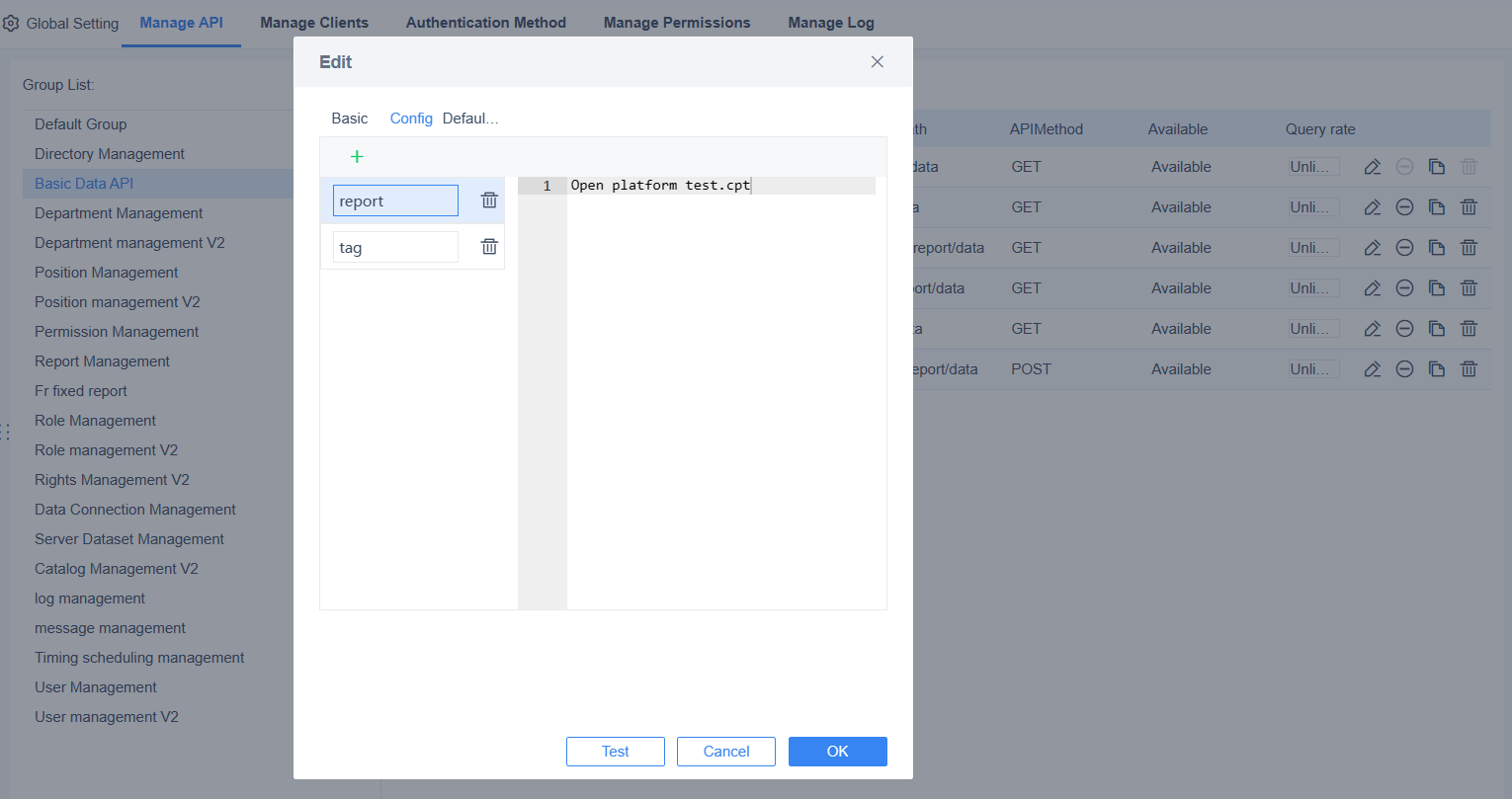Switch to the Basic tab in Edit dialog
This screenshot has width=1512, height=799.
(x=350, y=118)
